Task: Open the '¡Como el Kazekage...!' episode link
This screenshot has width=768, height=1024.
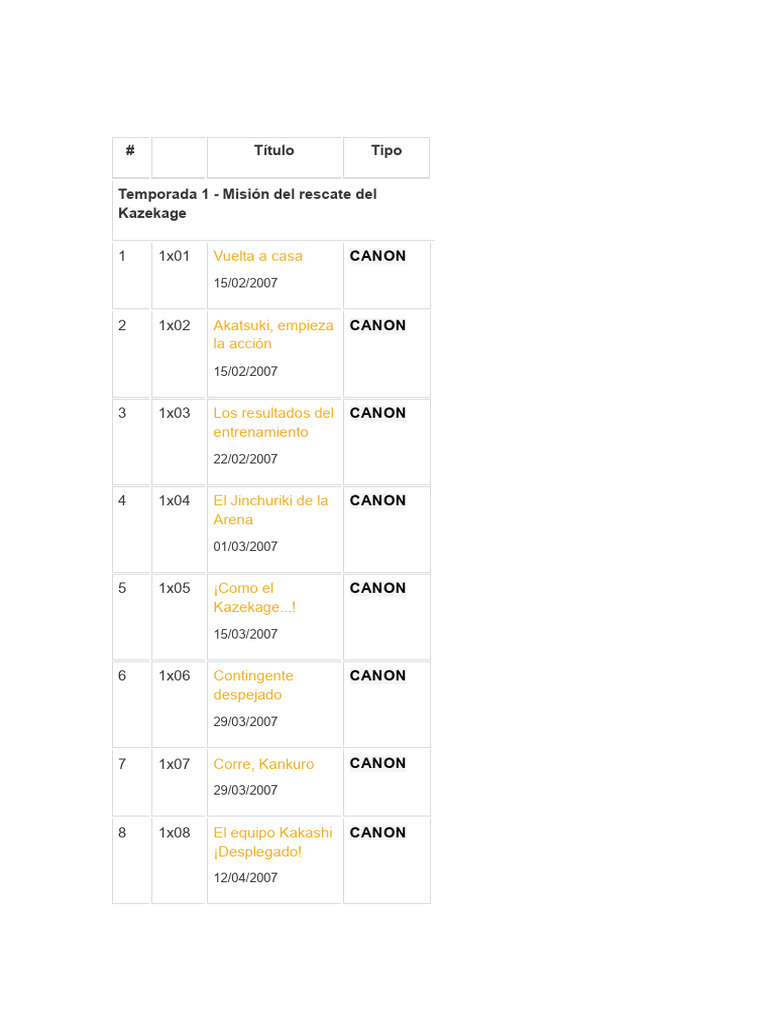Action: (x=254, y=597)
